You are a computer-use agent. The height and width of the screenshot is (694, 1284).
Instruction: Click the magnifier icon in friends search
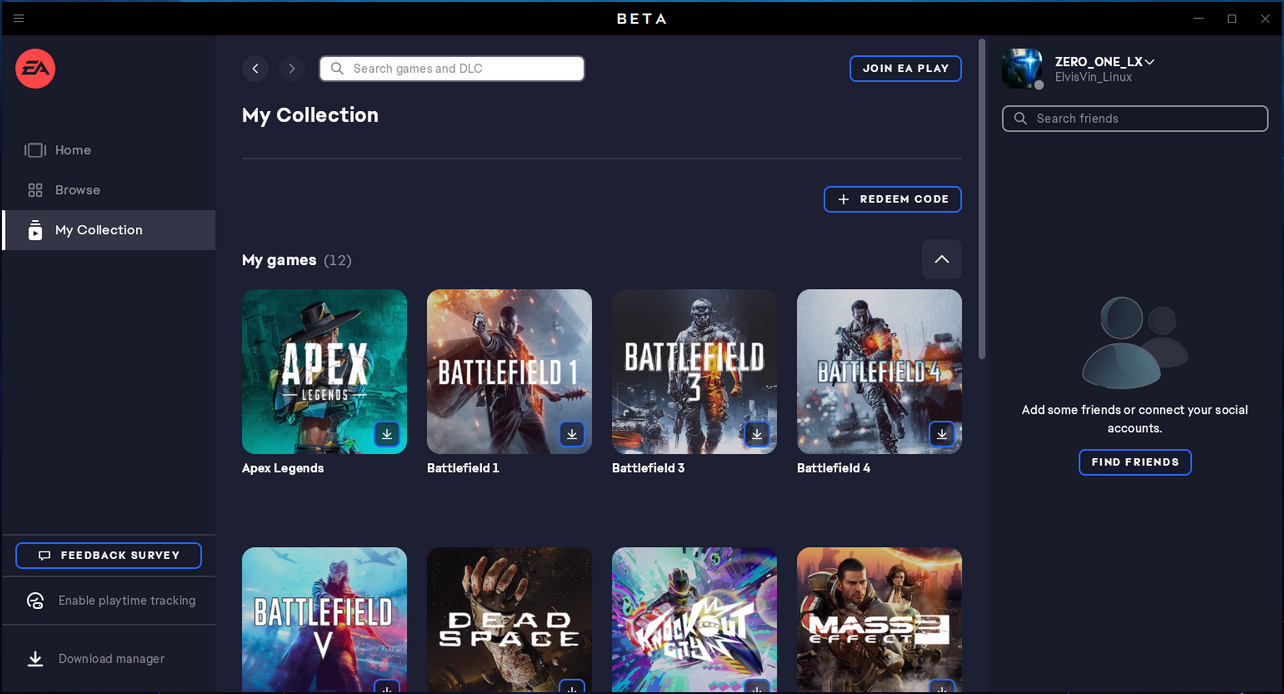click(1020, 118)
